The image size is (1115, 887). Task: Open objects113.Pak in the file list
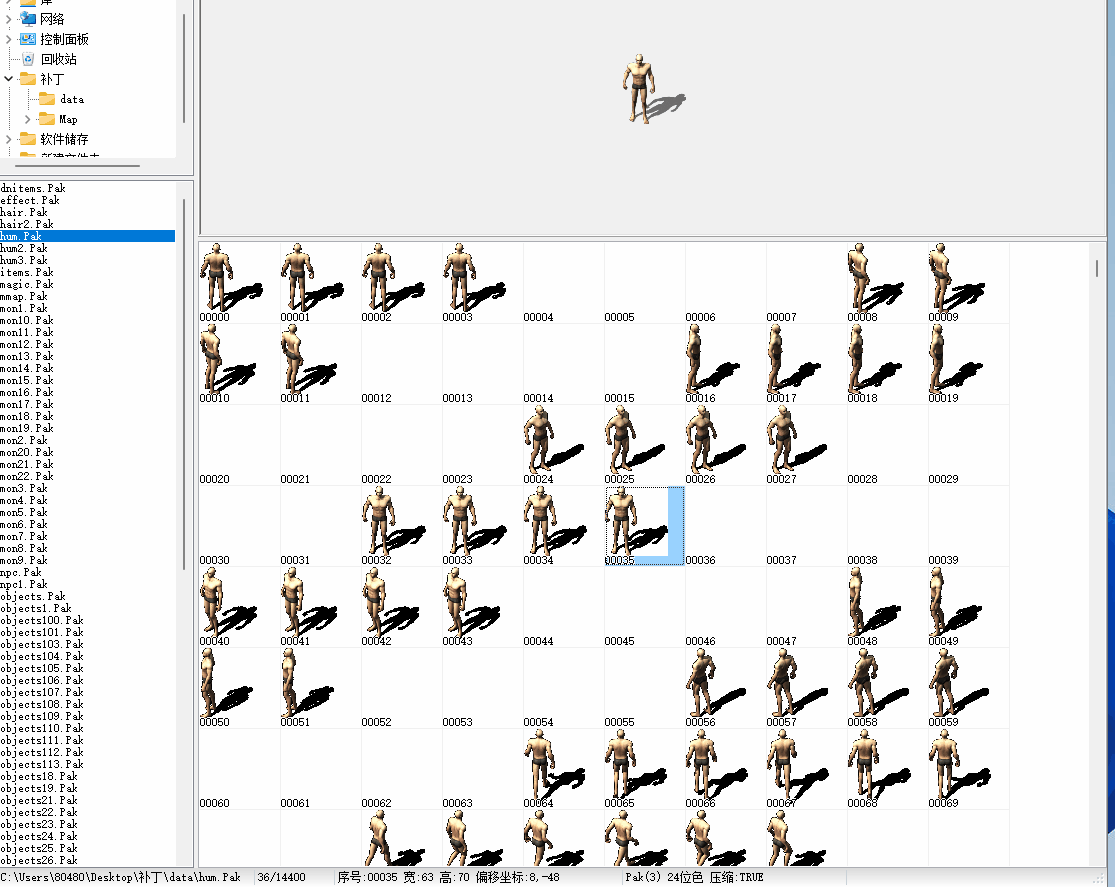[x=42, y=765]
